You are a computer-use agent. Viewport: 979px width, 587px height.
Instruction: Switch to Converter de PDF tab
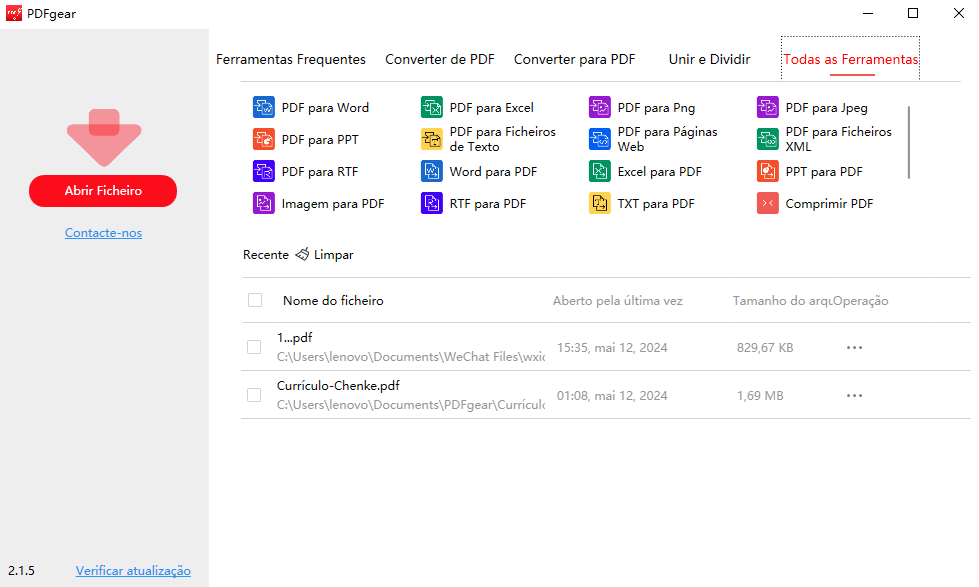[440, 59]
